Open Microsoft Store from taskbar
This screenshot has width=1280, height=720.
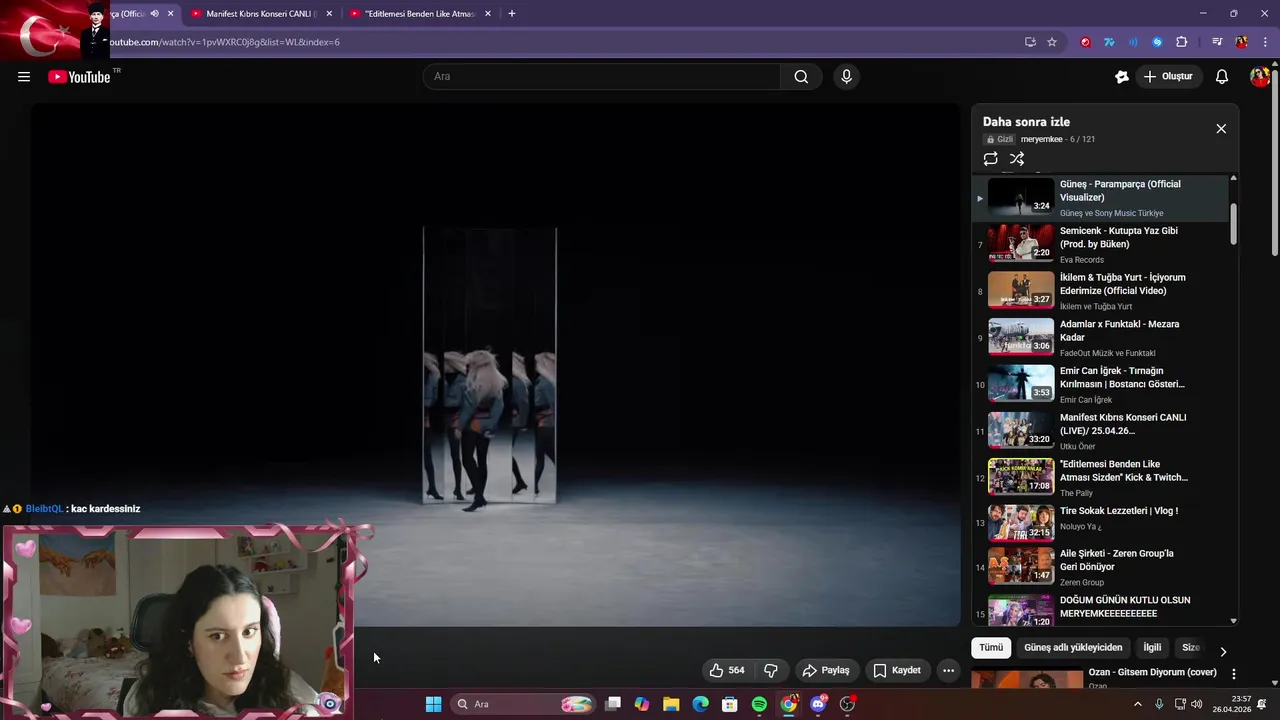(x=730, y=704)
